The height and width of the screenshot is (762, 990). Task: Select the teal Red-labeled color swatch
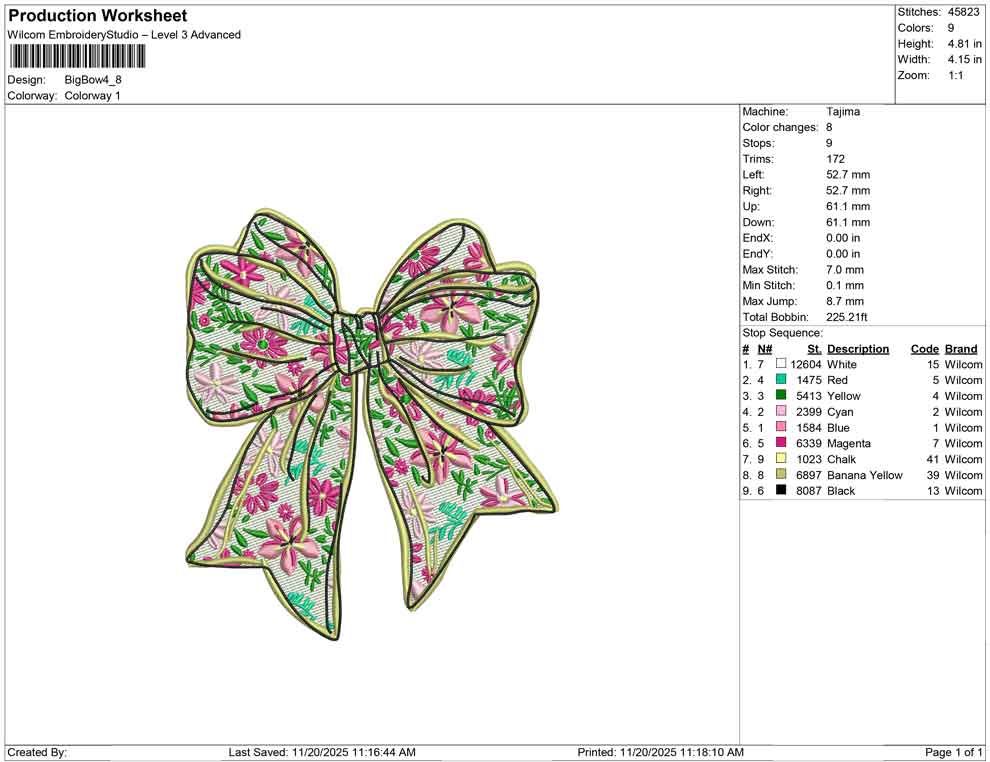pyautogui.click(x=781, y=381)
